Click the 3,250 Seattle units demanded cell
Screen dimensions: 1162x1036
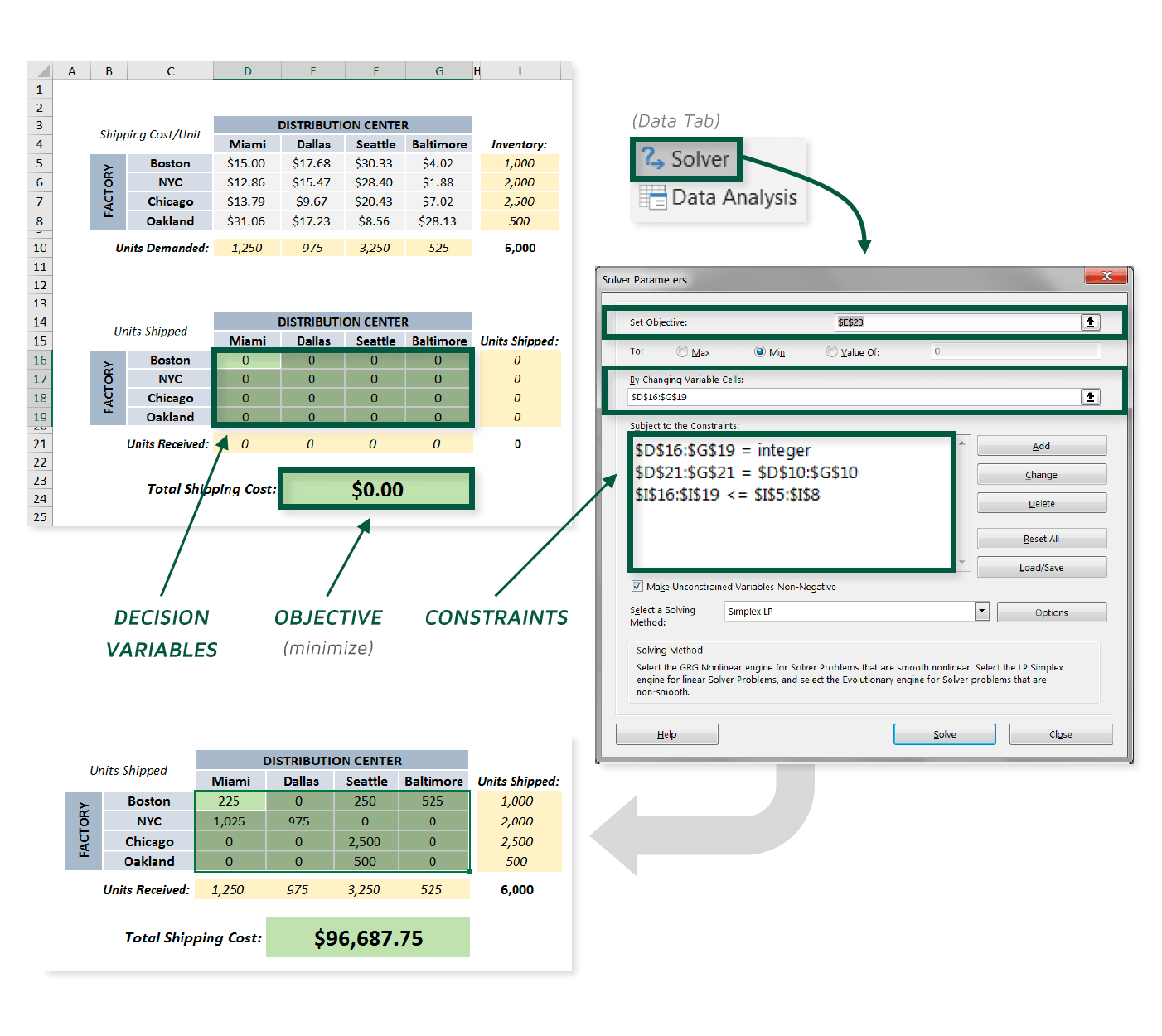[375, 248]
